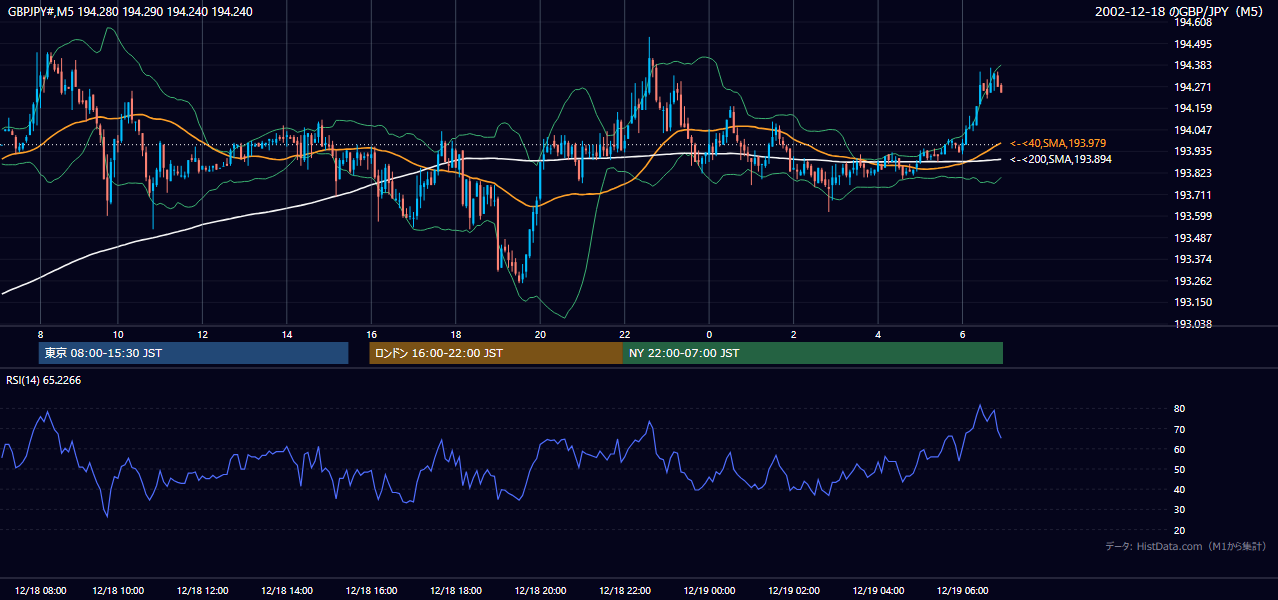Click hour label 18 under the price chart
The height and width of the screenshot is (600, 1278).
(456, 334)
